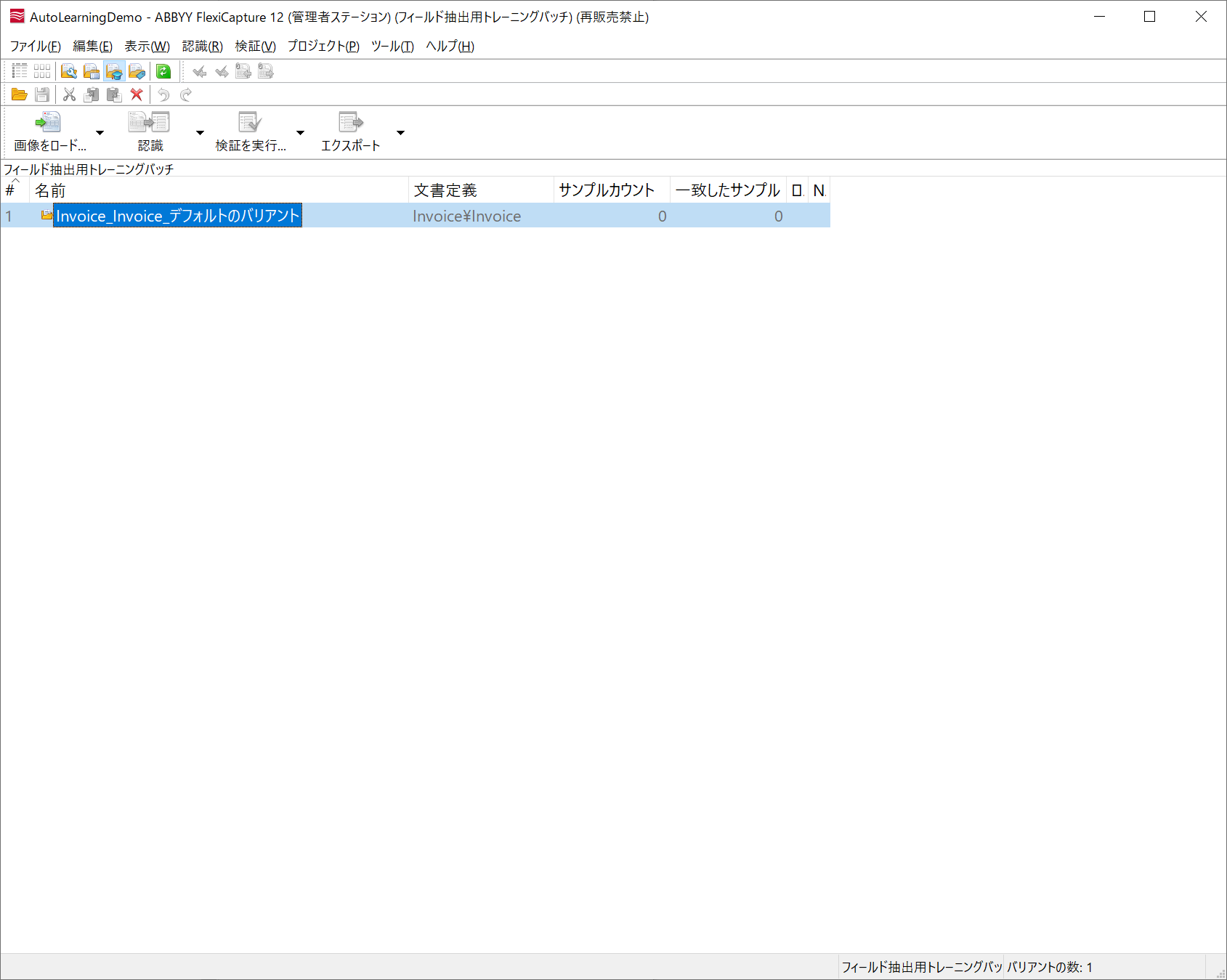Screen dimensions: 1227x980
Task: Click 認識 recognize button
Action: (150, 132)
